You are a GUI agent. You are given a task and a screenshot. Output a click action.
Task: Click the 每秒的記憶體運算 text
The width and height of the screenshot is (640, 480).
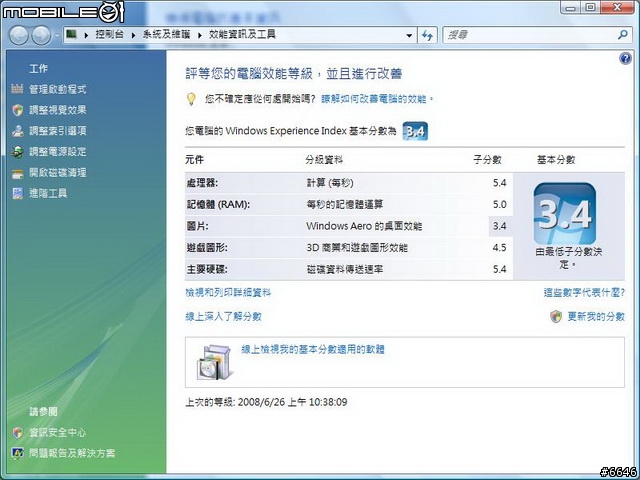pyautogui.click(x=344, y=204)
